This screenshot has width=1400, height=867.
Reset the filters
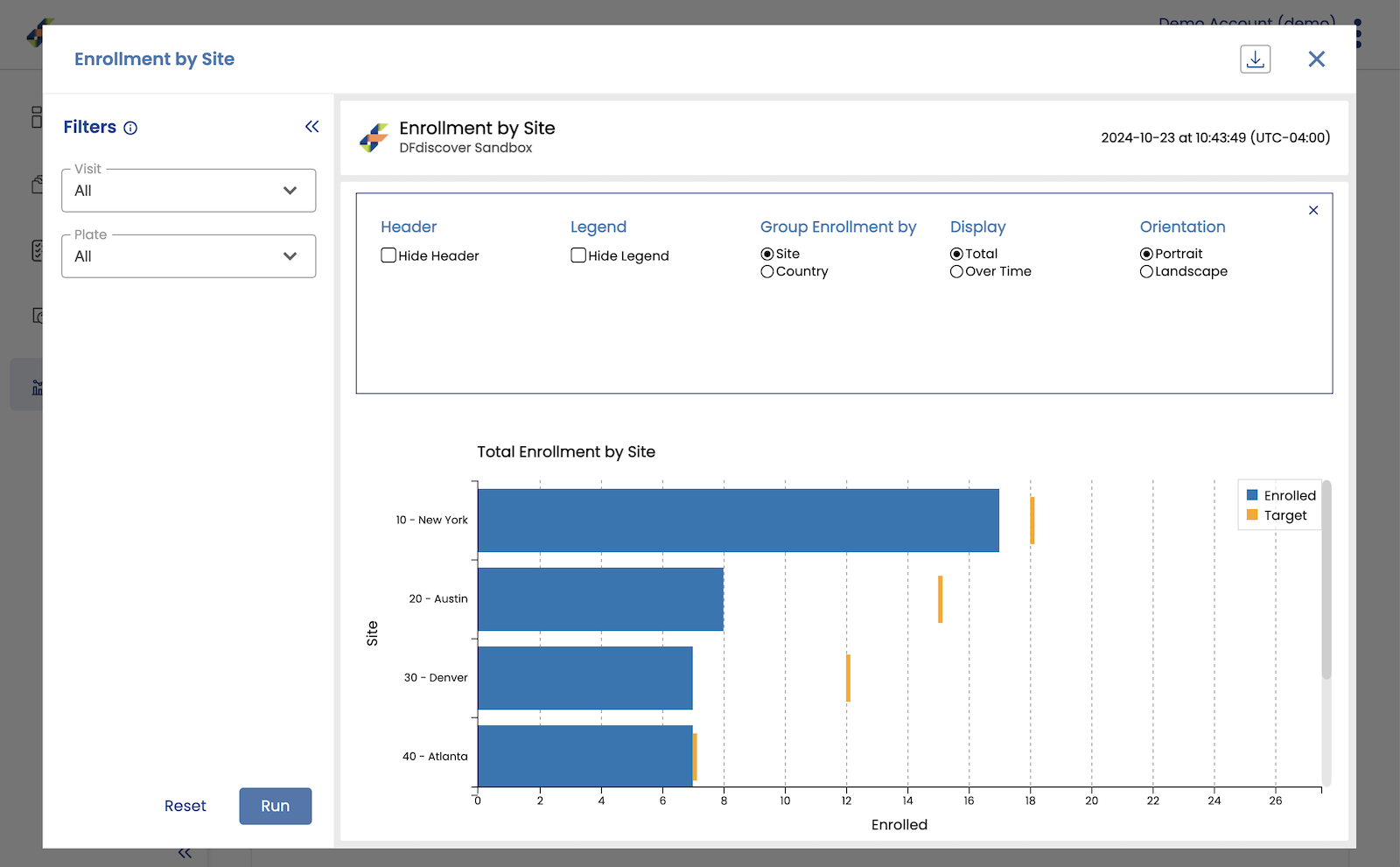tap(185, 806)
